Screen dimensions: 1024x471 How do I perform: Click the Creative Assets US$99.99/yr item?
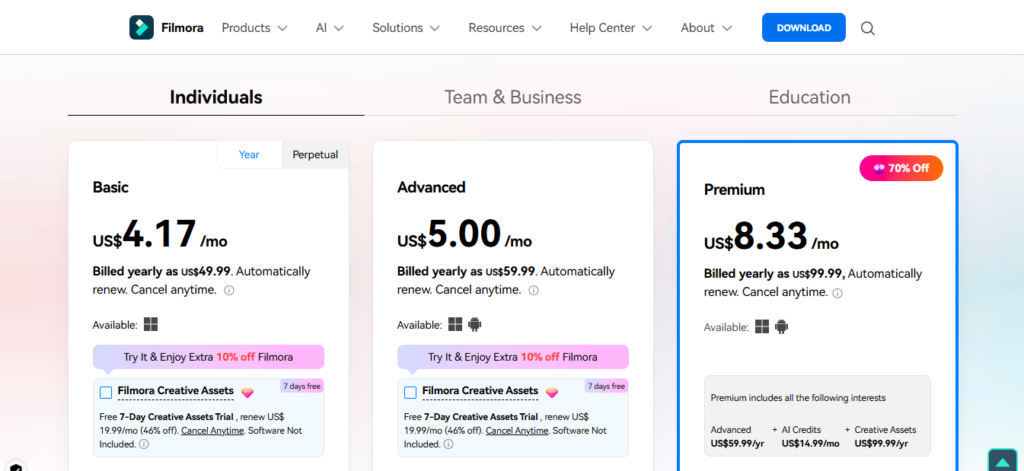[885, 436]
